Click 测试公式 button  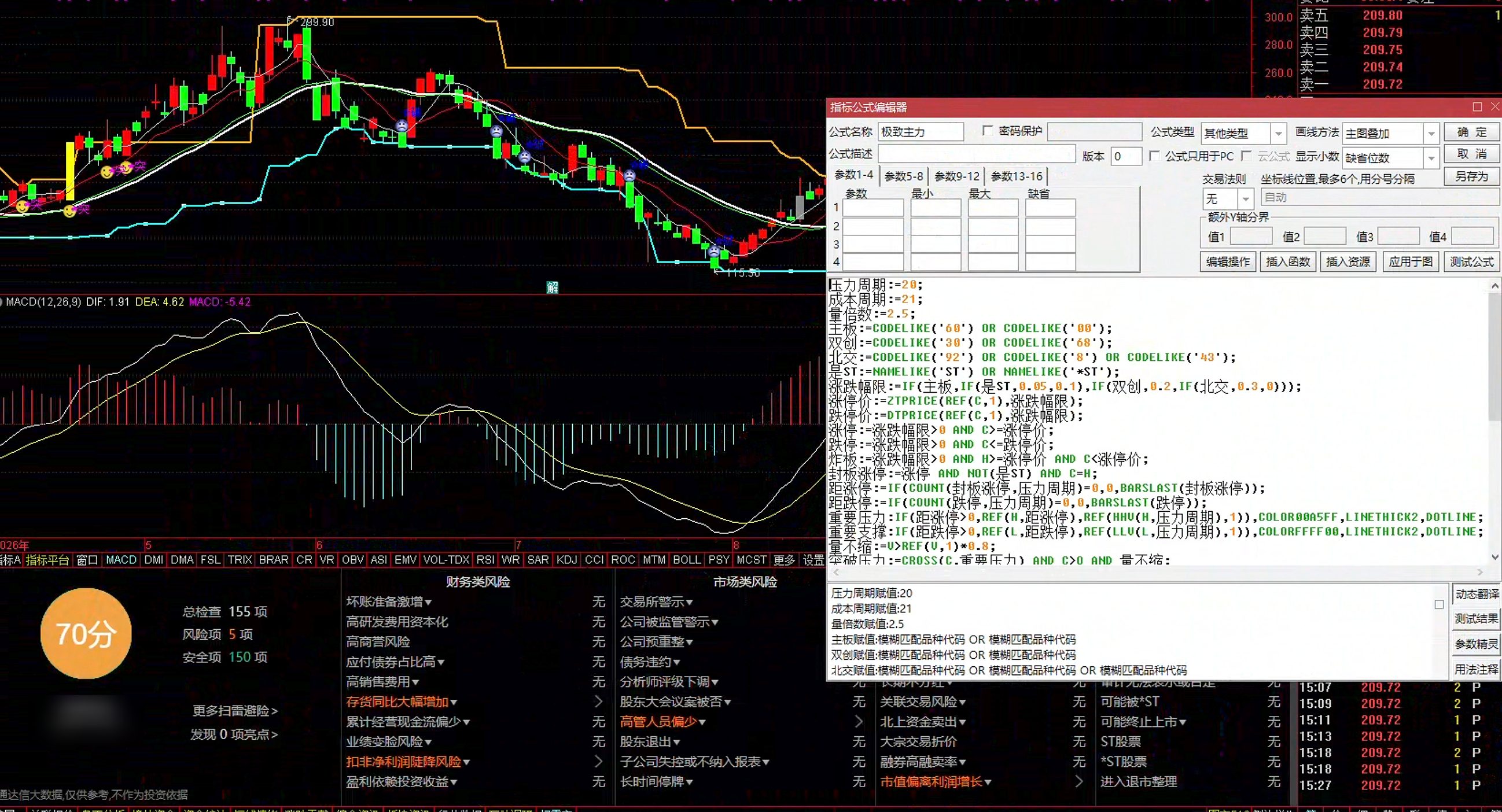tap(1472, 262)
